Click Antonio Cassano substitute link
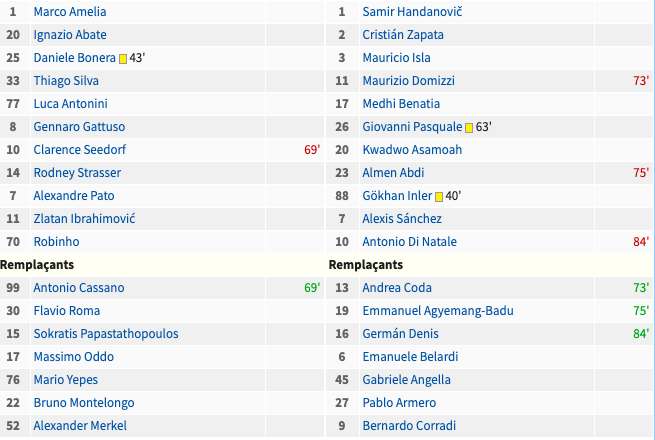Image resolution: width=655 pixels, height=440 pixels. point(79,288)
